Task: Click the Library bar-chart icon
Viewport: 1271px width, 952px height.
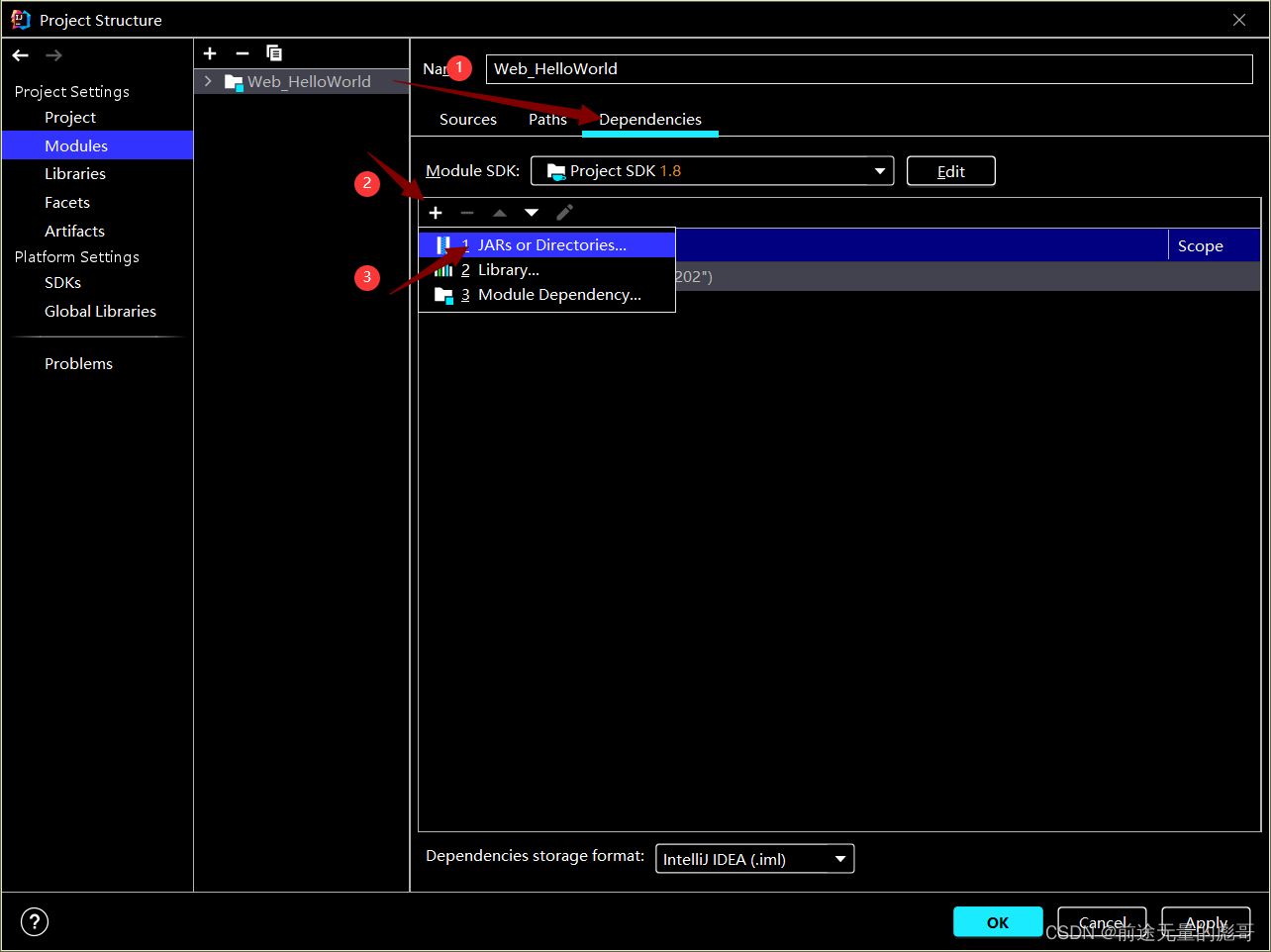Action: (x=443, y=269)
